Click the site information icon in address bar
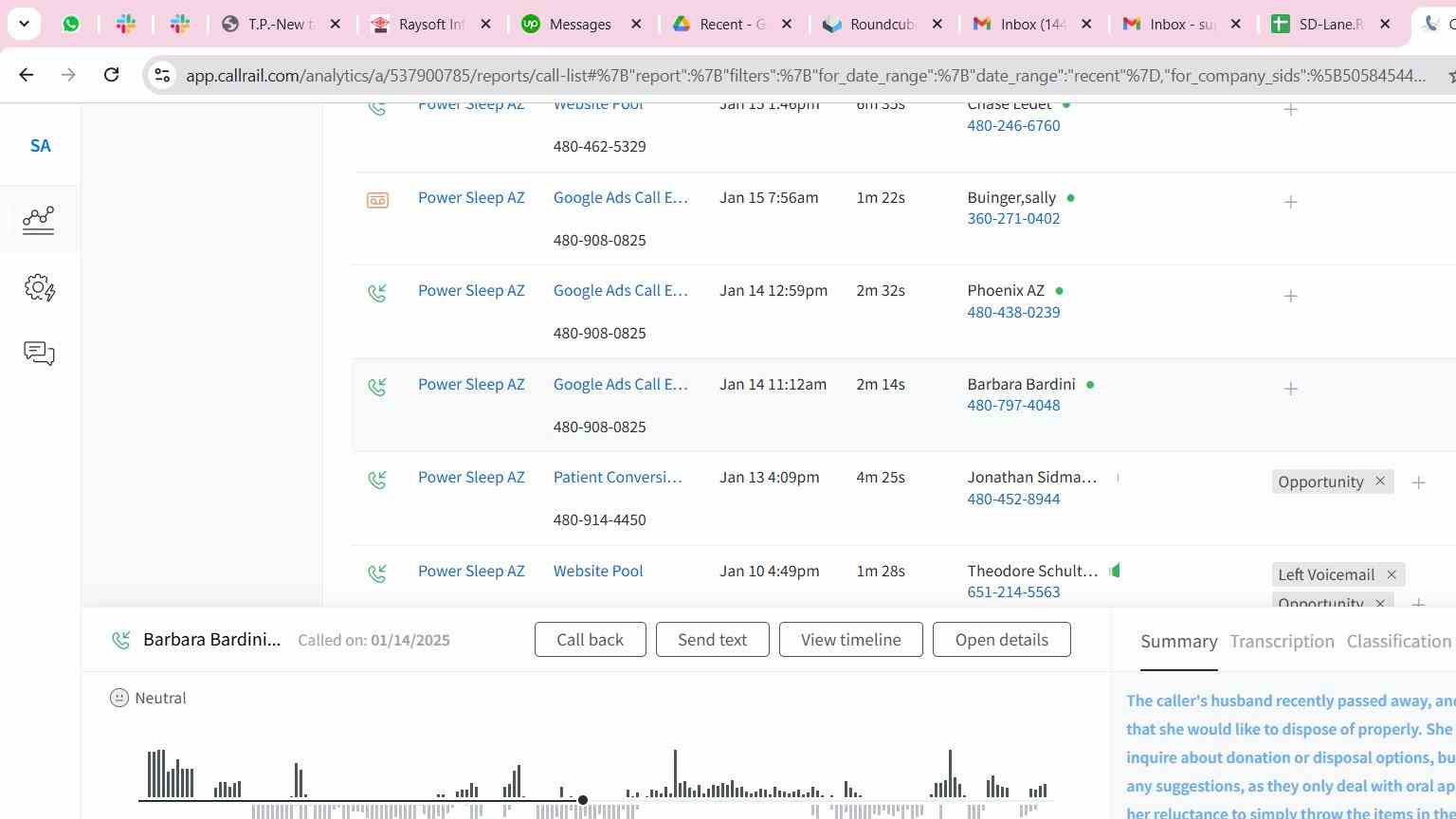Screen dimensions: 1456x819 click(162, 75)
